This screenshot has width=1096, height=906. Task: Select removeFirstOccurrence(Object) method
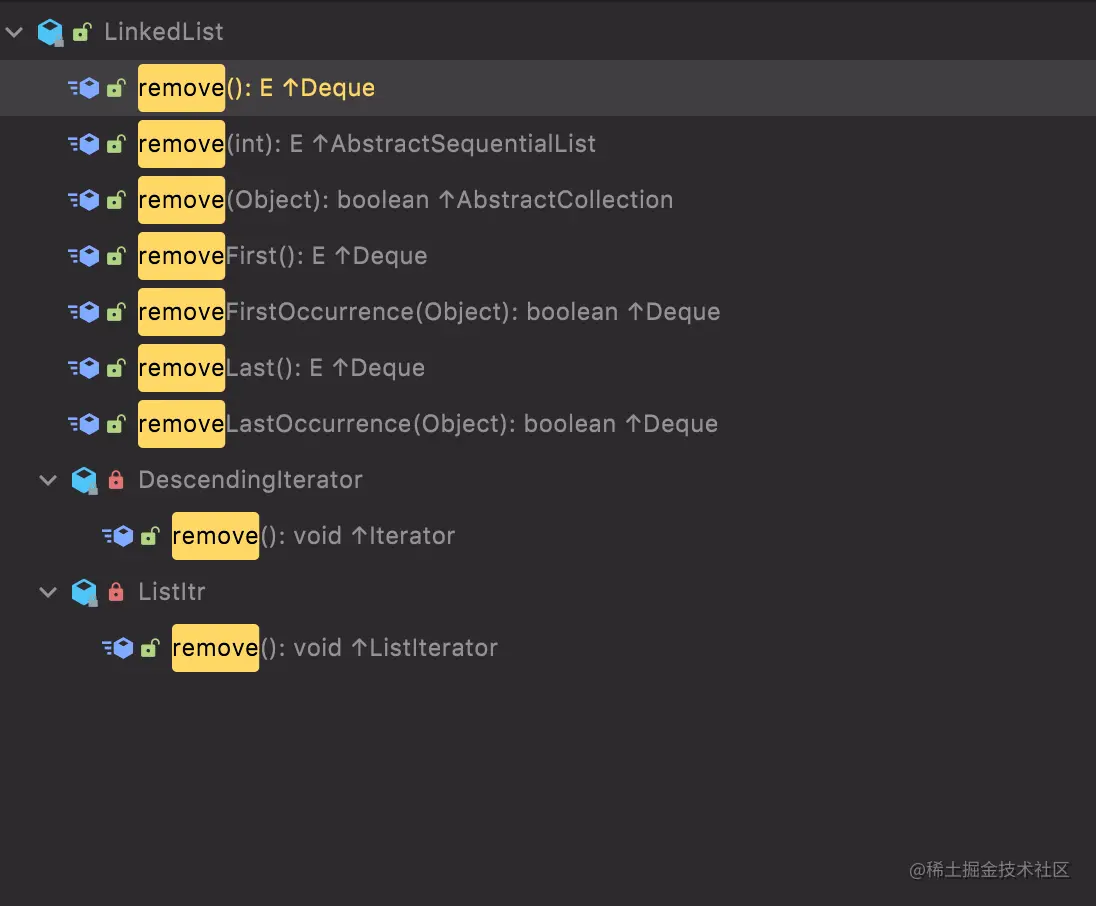[430, 312]
